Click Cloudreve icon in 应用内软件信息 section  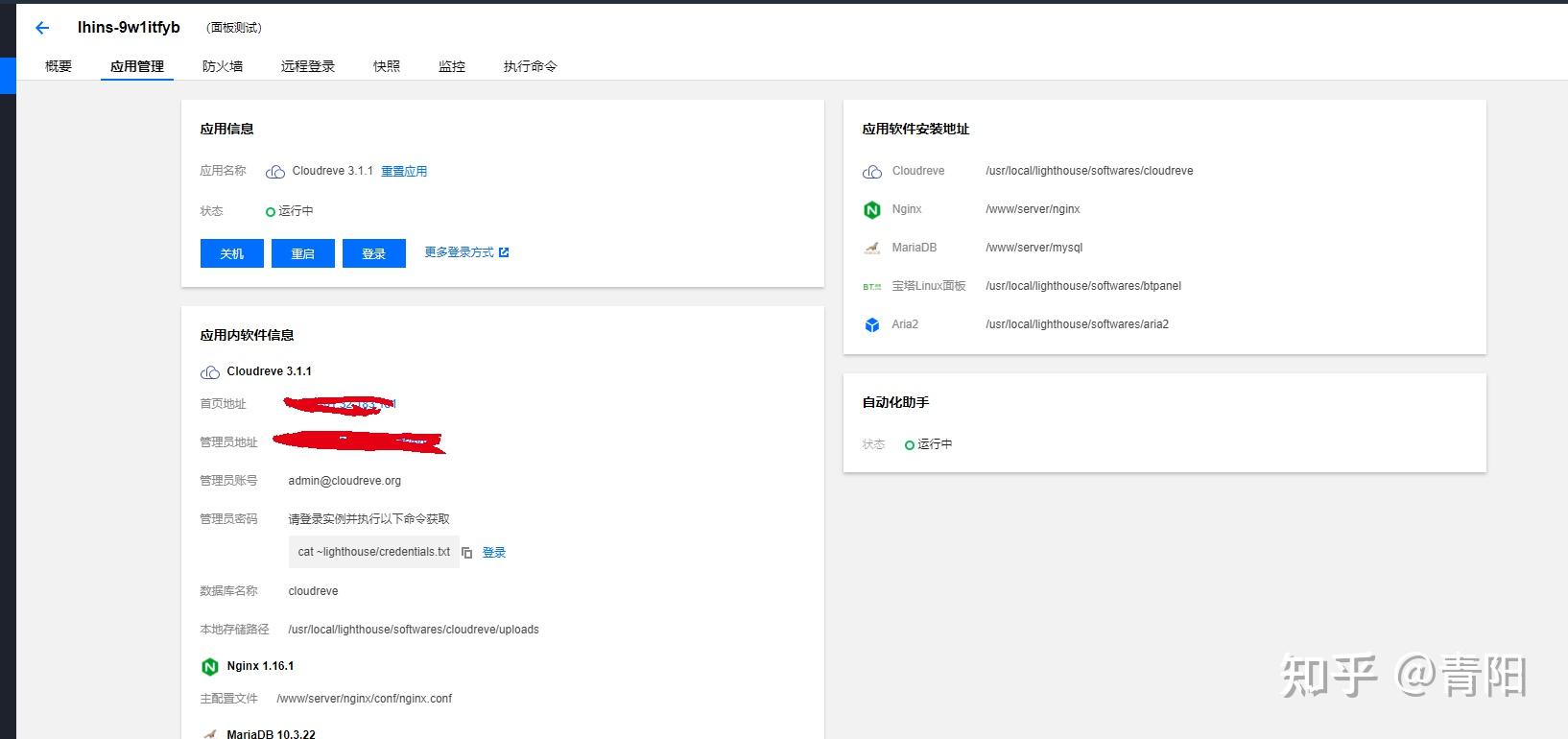[x=210, y=372]
